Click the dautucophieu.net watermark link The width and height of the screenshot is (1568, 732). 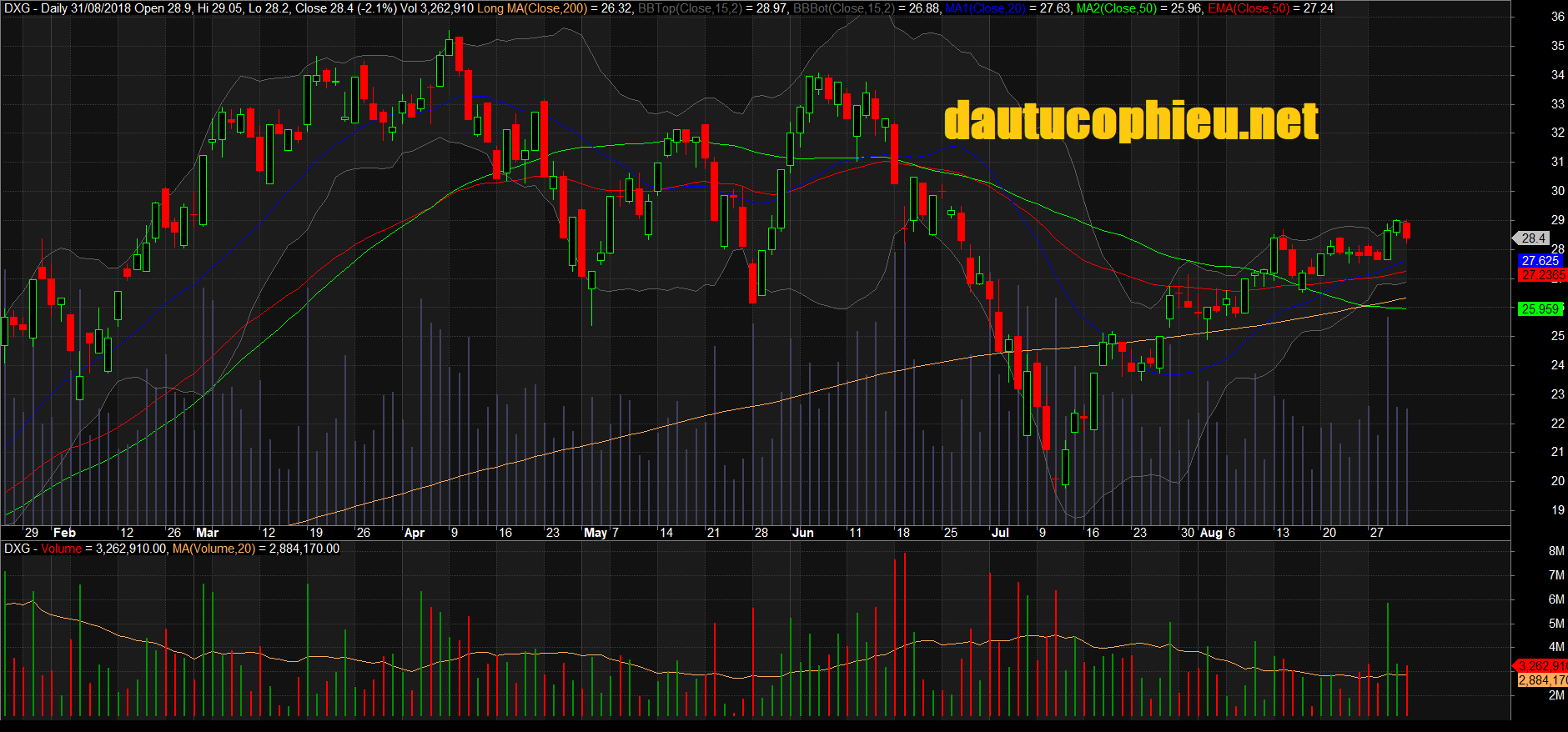coord(1131,122)
